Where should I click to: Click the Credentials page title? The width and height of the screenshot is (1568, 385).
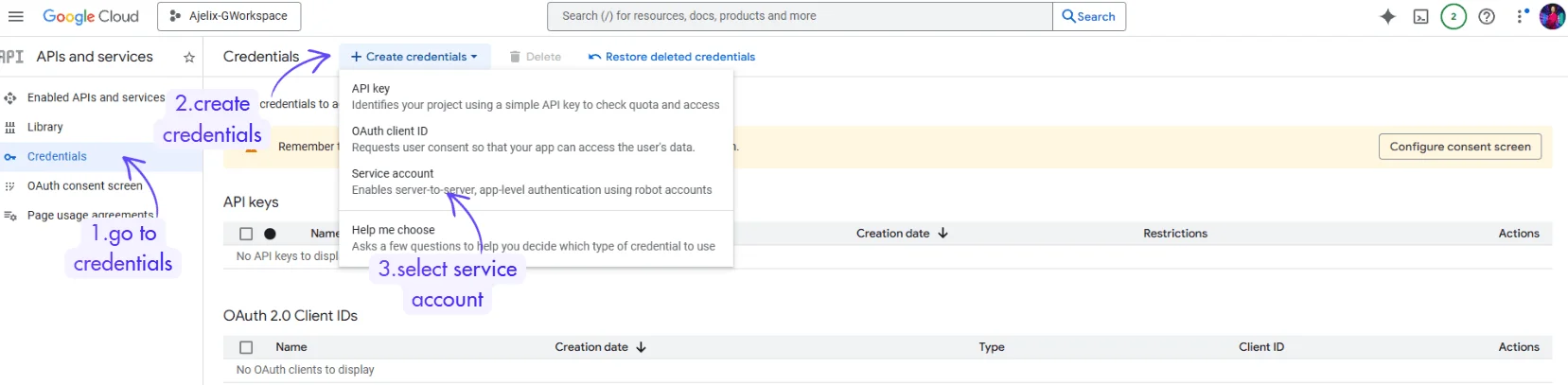[261, 57]
